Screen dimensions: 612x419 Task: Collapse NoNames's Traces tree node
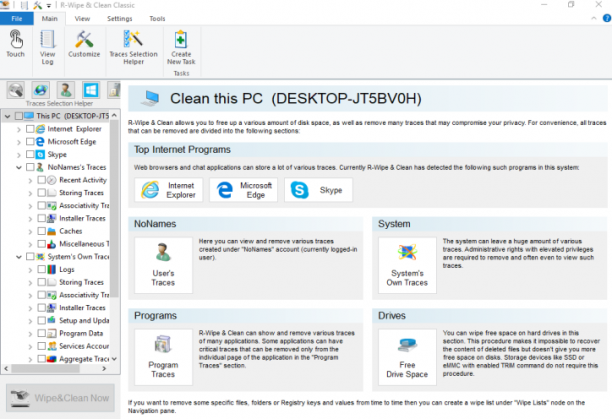pos(19,167)
